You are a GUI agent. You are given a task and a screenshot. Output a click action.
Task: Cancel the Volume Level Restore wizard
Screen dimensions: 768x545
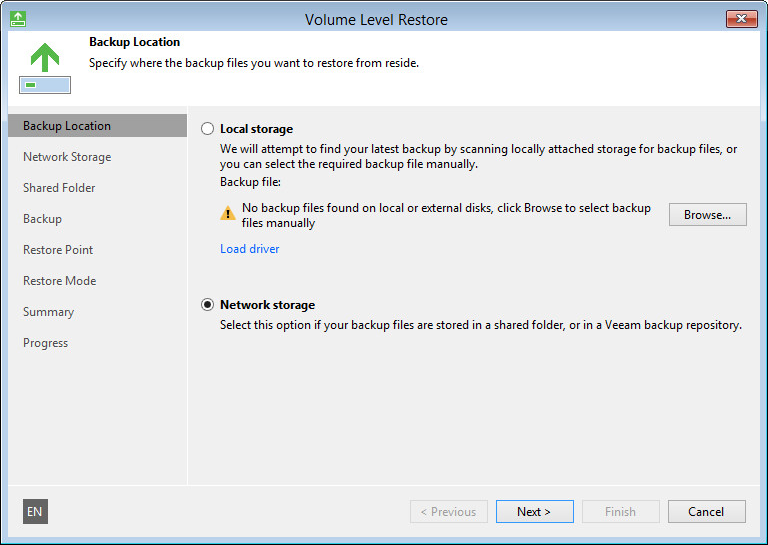coord(706,512)
